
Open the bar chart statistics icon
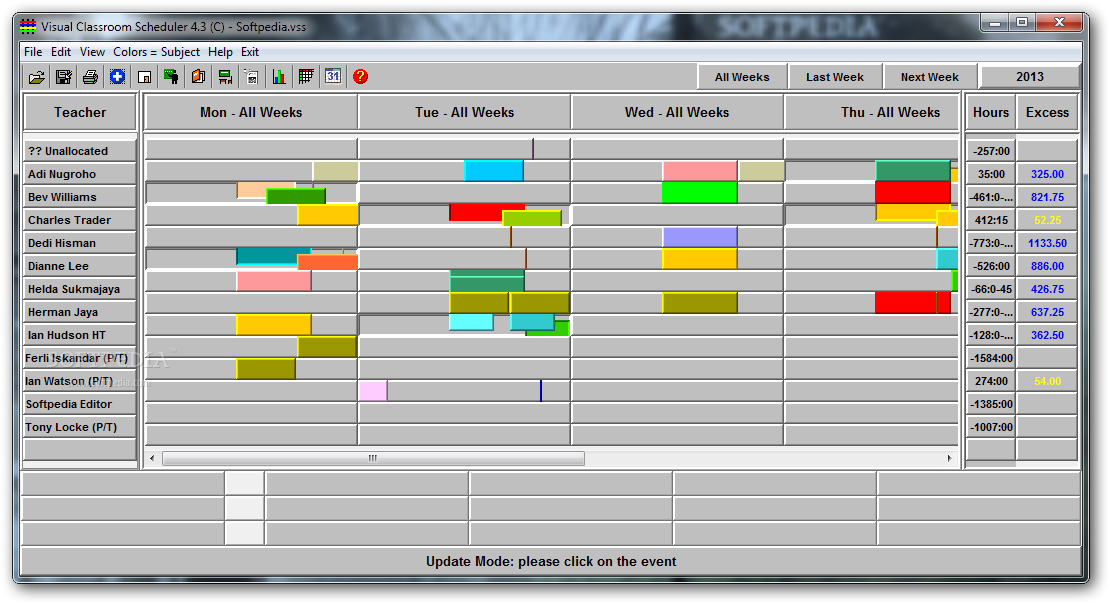tap(279, 76)
